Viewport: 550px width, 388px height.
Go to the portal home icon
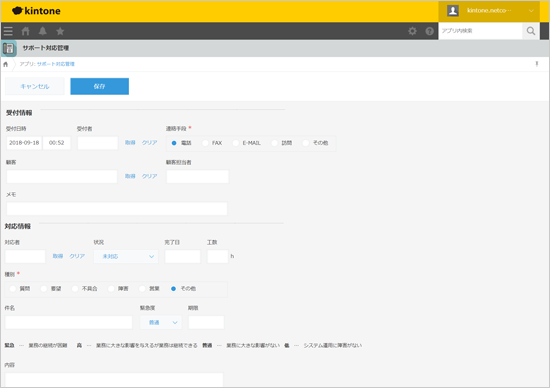[26, 31]
